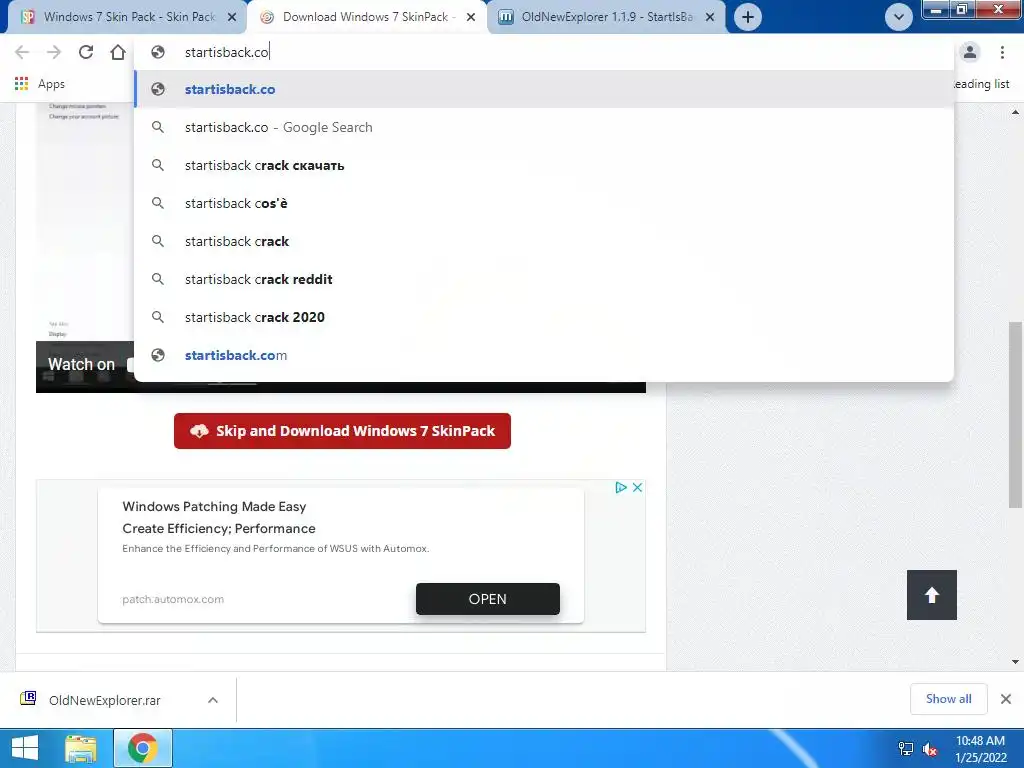Open Reading list in bookmarks bar
Image resolution: width=1024 pixels, height=768 pixels.
[x=982, y=84]
